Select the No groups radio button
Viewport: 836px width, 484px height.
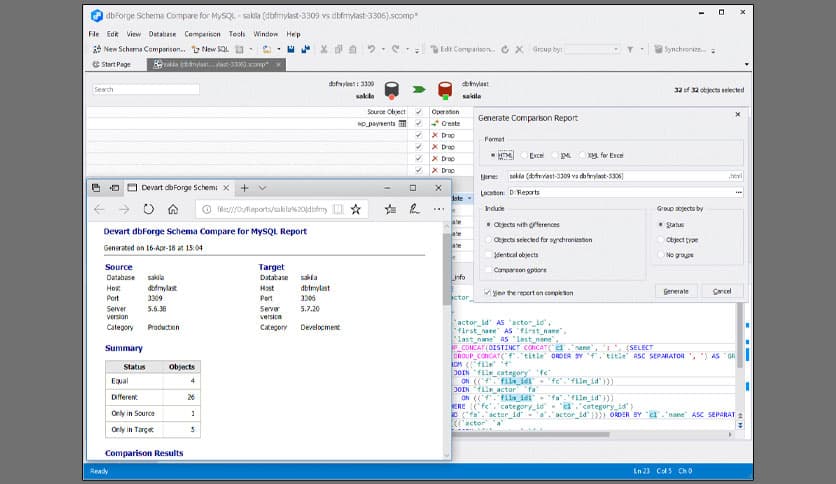(x=661, y=255)
